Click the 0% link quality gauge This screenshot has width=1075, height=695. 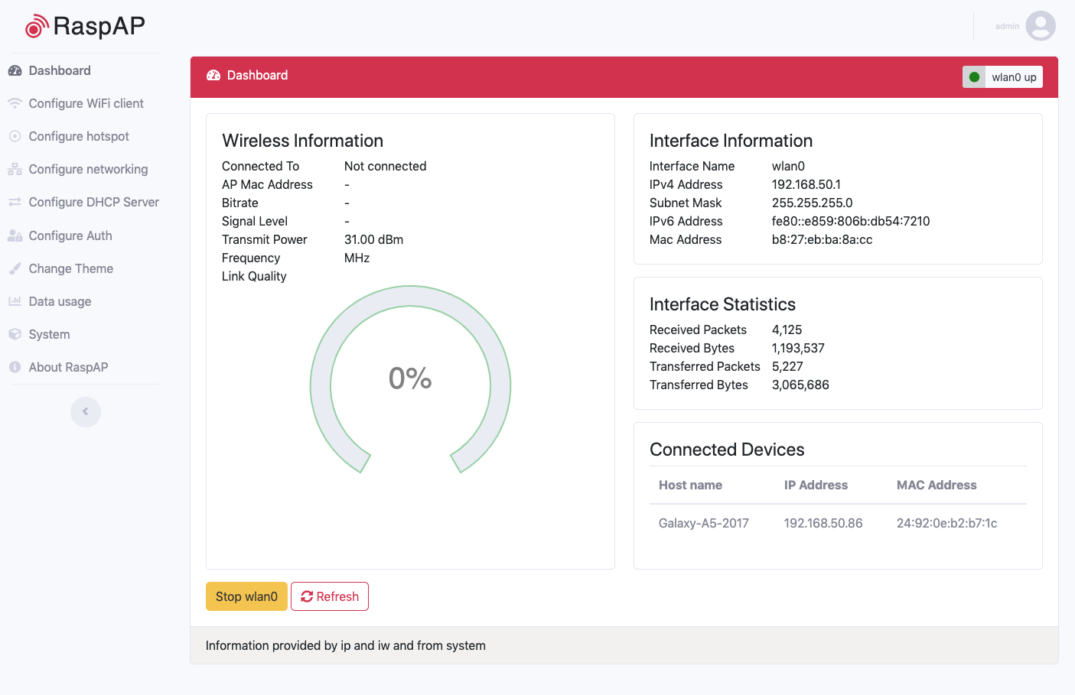coord(410,379)
